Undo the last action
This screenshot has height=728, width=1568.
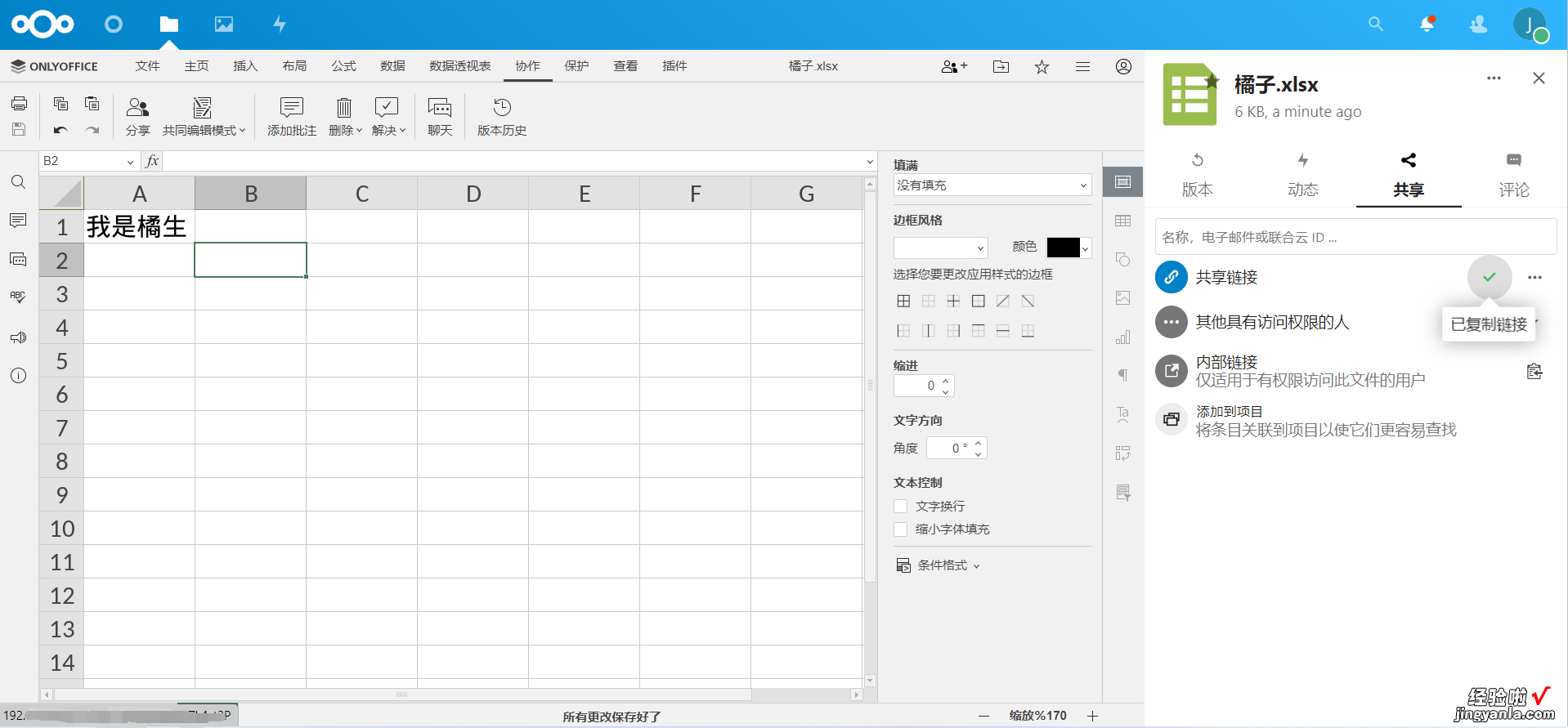(x=60, y=130)
